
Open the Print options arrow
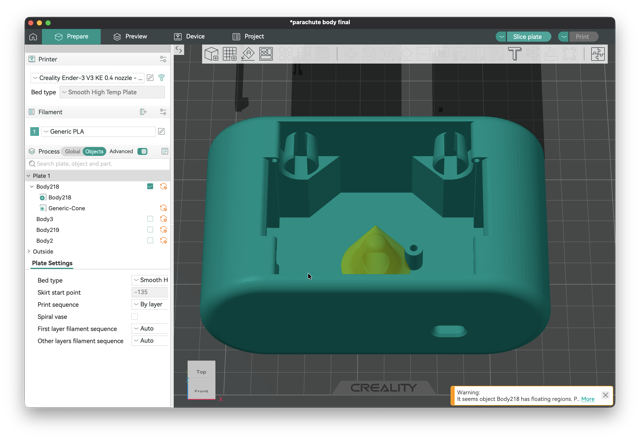[564, 37]
